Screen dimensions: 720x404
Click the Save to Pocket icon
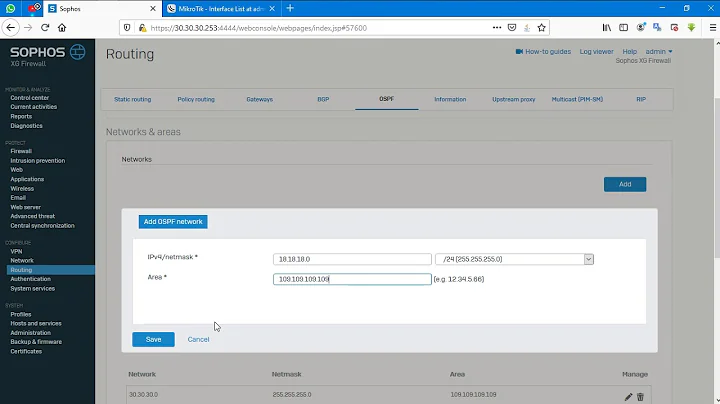(512, 28)
